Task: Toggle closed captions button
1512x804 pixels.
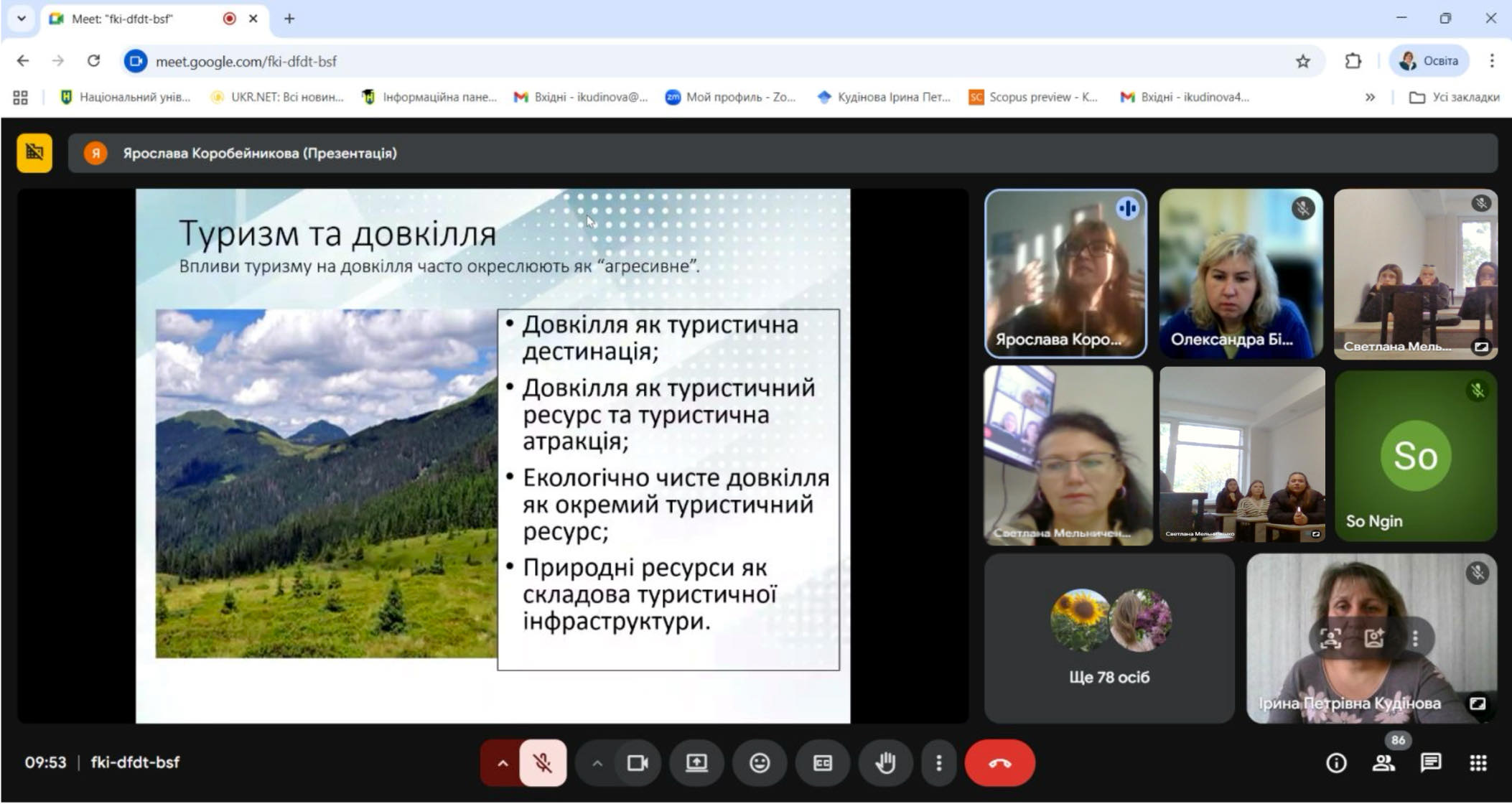Action: click(x=823, y=762)
